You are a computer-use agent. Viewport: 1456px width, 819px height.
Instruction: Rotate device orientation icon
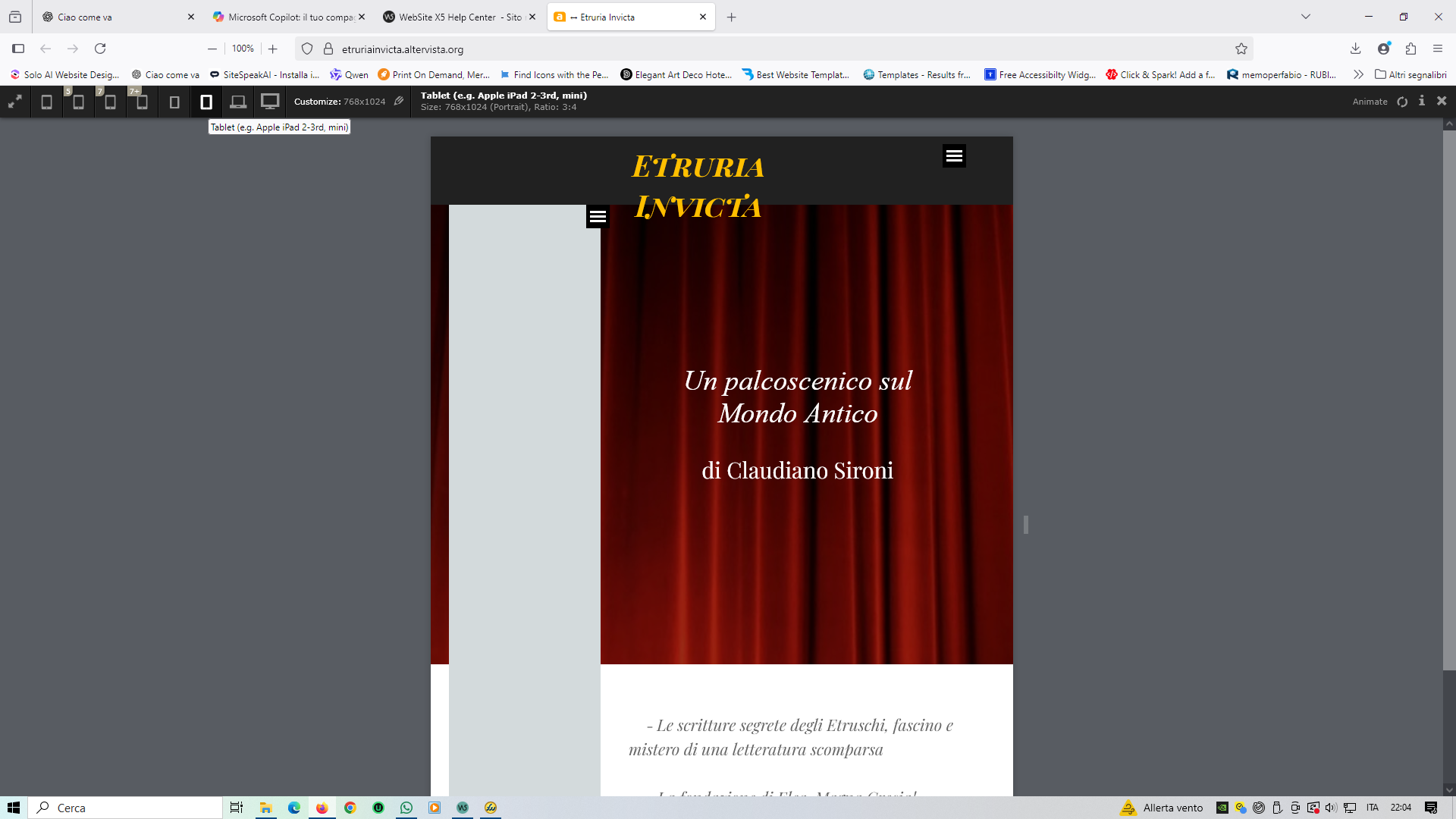point(1402,102)
